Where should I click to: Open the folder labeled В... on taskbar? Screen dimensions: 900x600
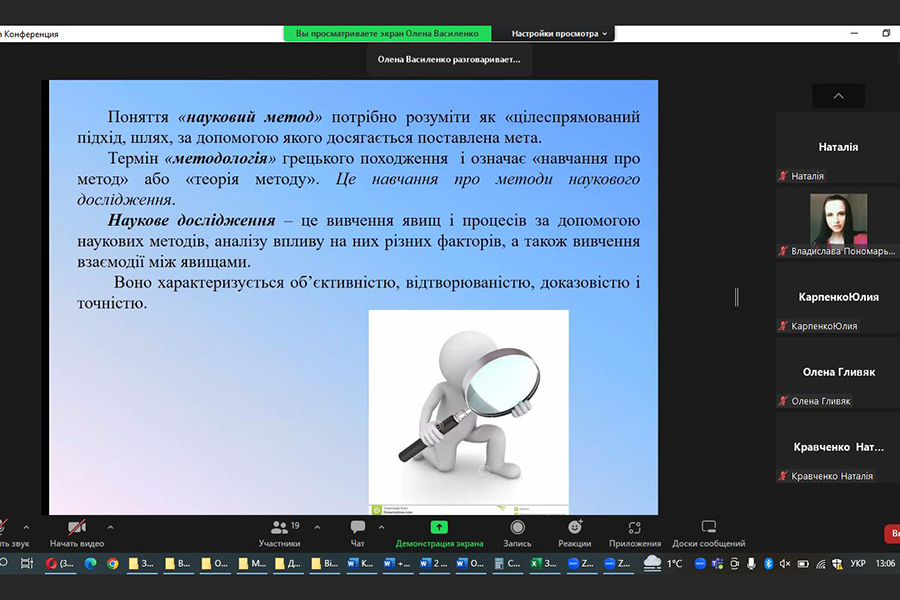click(177, 563)
